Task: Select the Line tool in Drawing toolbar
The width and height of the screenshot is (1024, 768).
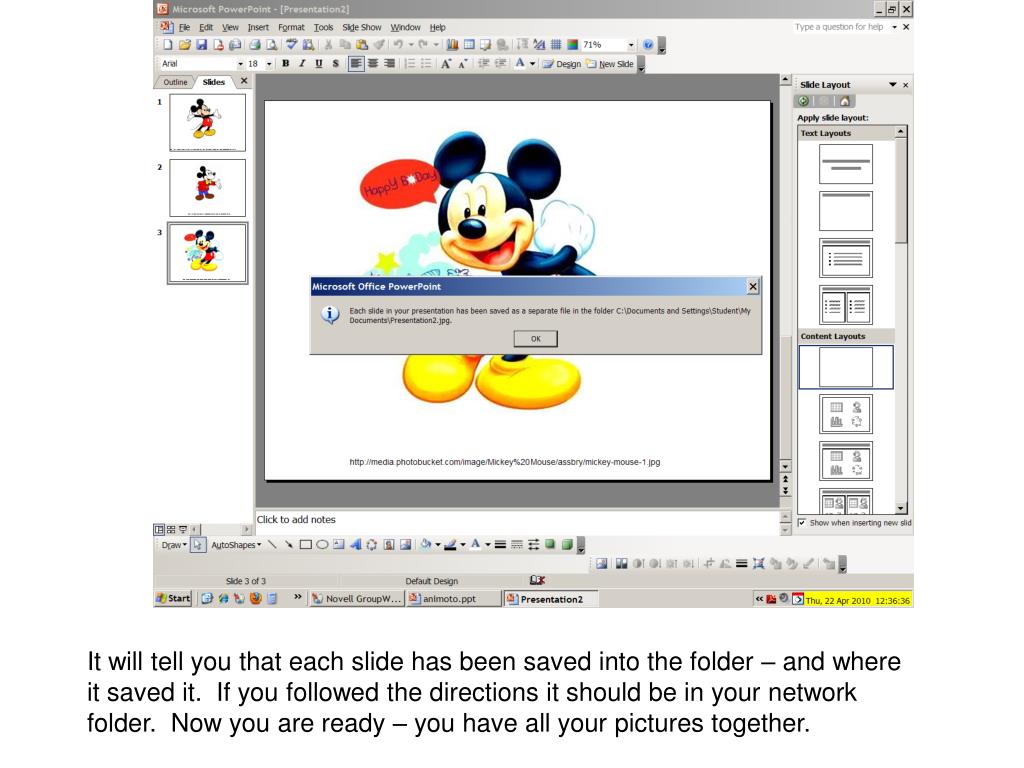Action: pos(272,545)
